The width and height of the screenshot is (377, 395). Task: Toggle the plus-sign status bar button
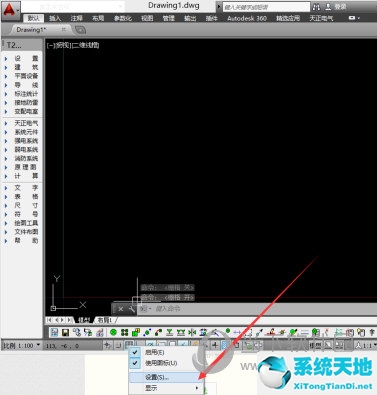(215, 345)
